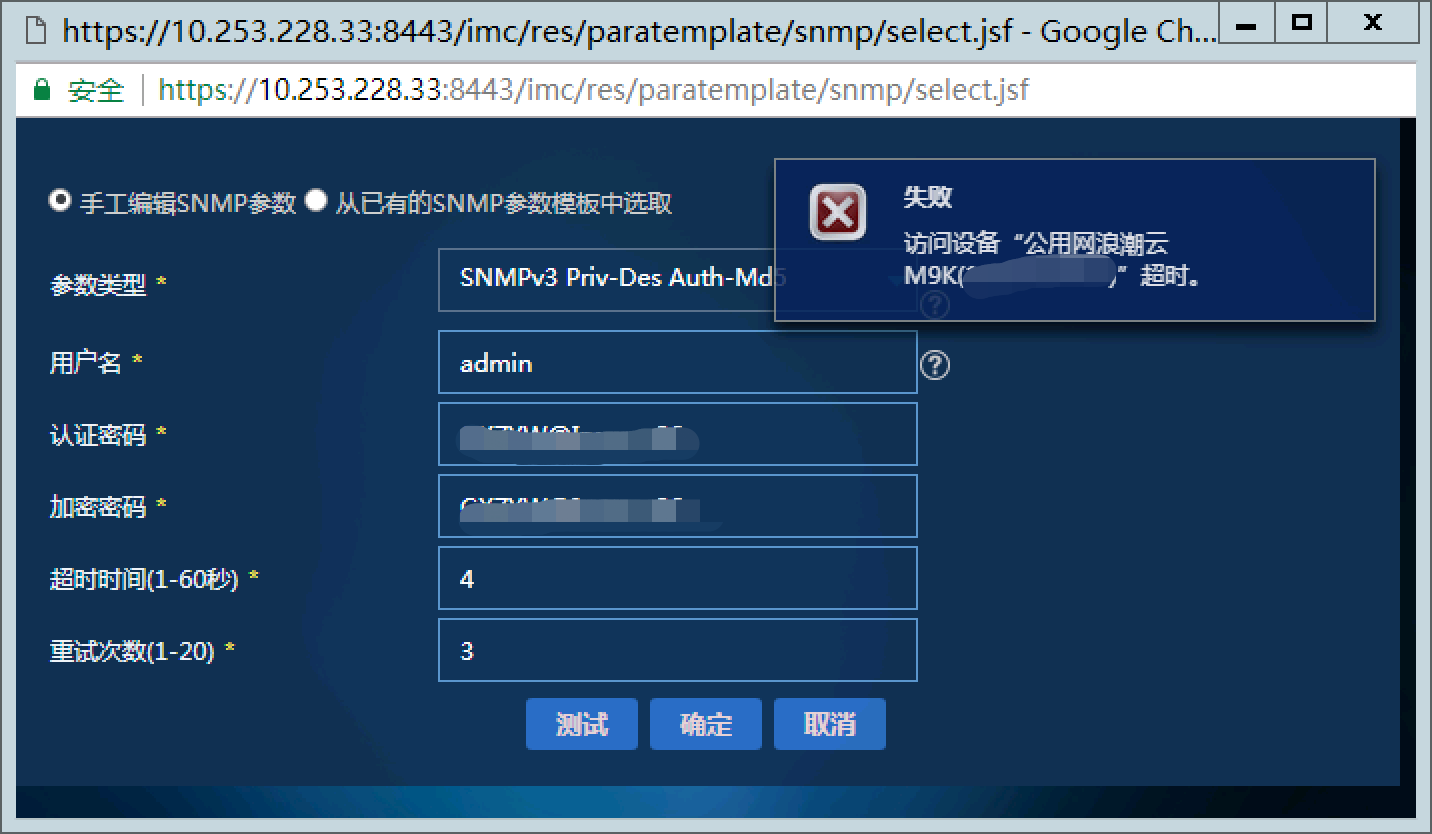The height and width of the screenshot is (834, 1432).
Task: Click the help icon beside username field
Action: pos(934,365)
